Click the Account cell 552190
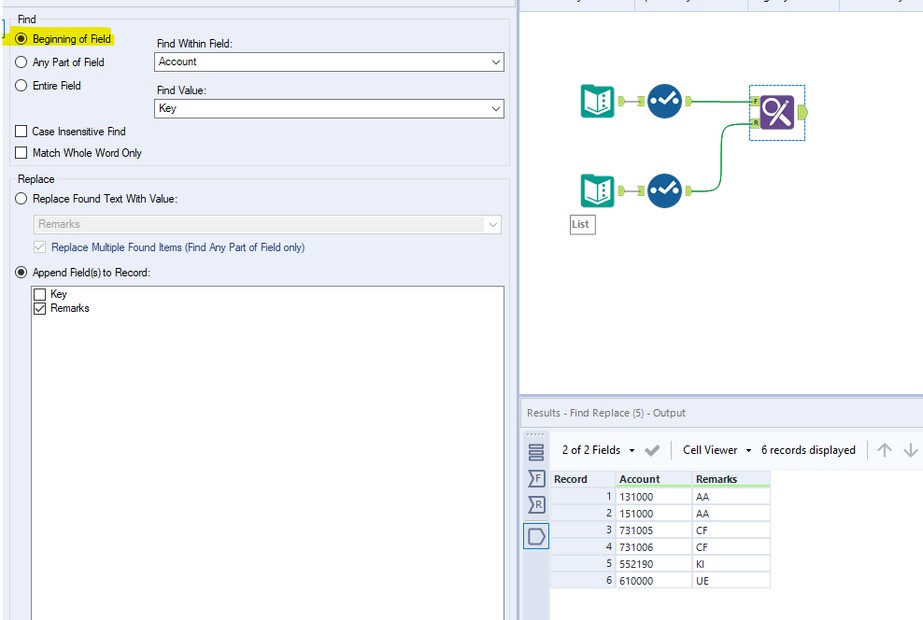 pos(653,564)
